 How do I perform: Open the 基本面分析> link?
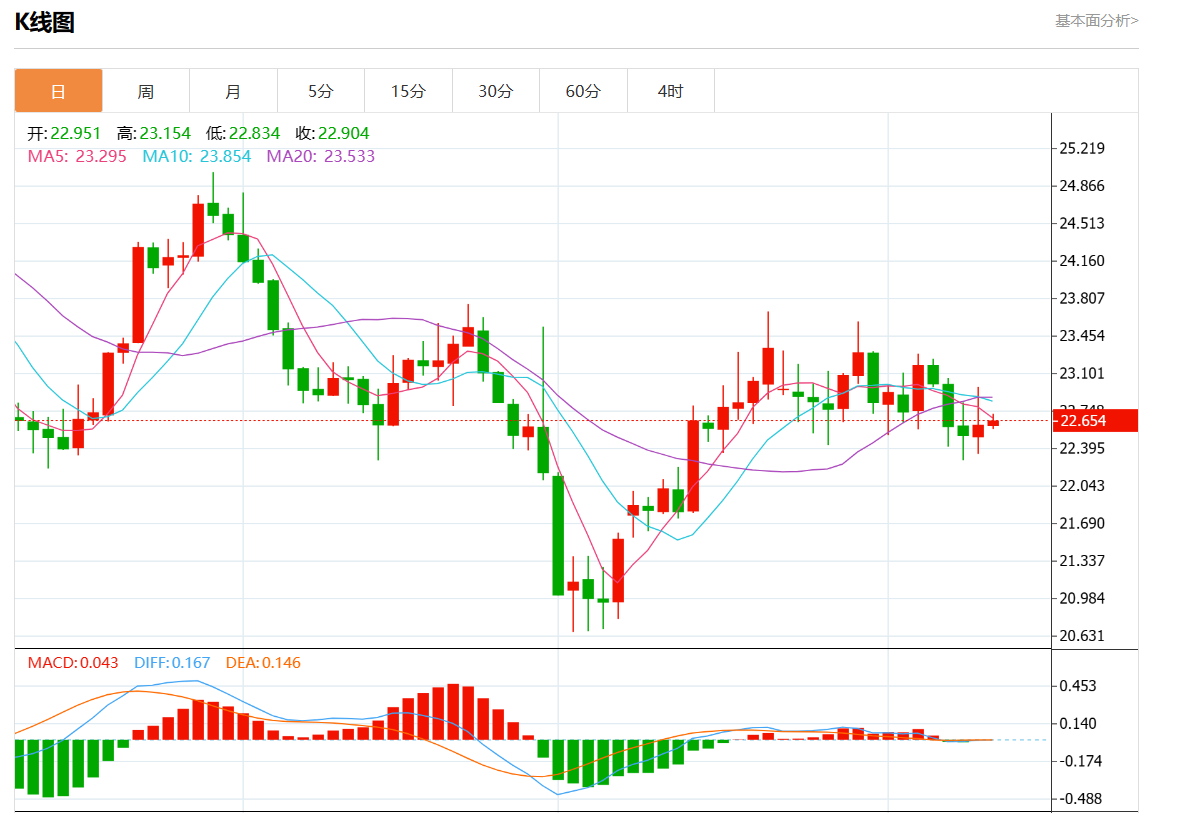(1096, 21)
